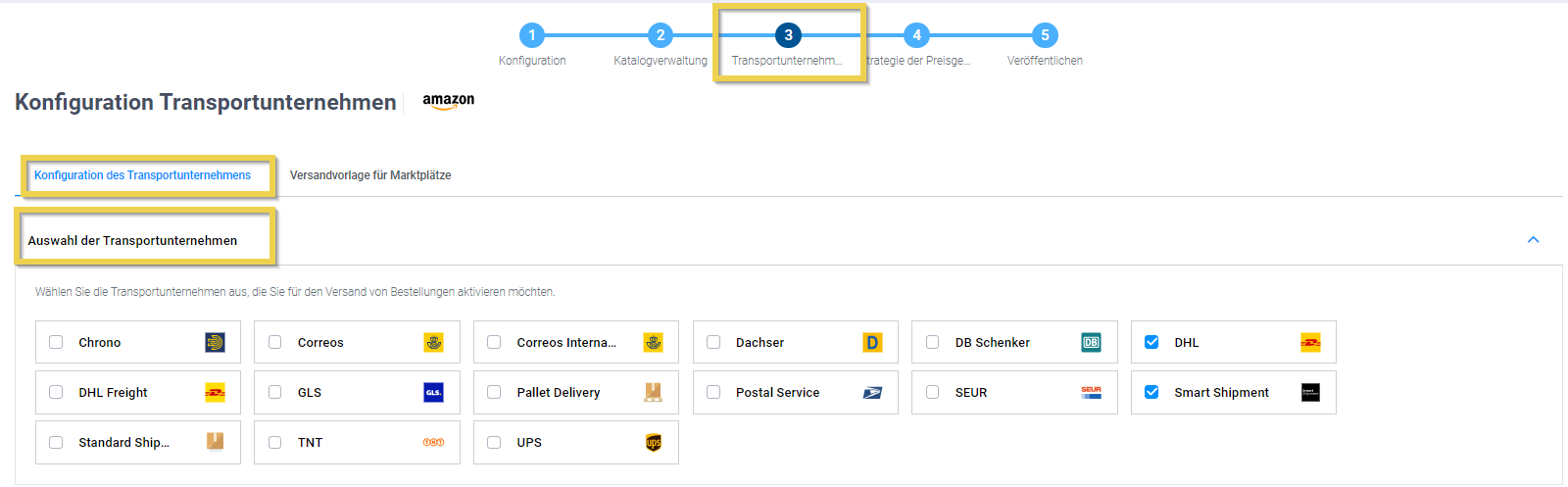This screenshot has height=487, width=1568.
Task: Click the DHL carrier logo icon
Action: pos(1310,342)
